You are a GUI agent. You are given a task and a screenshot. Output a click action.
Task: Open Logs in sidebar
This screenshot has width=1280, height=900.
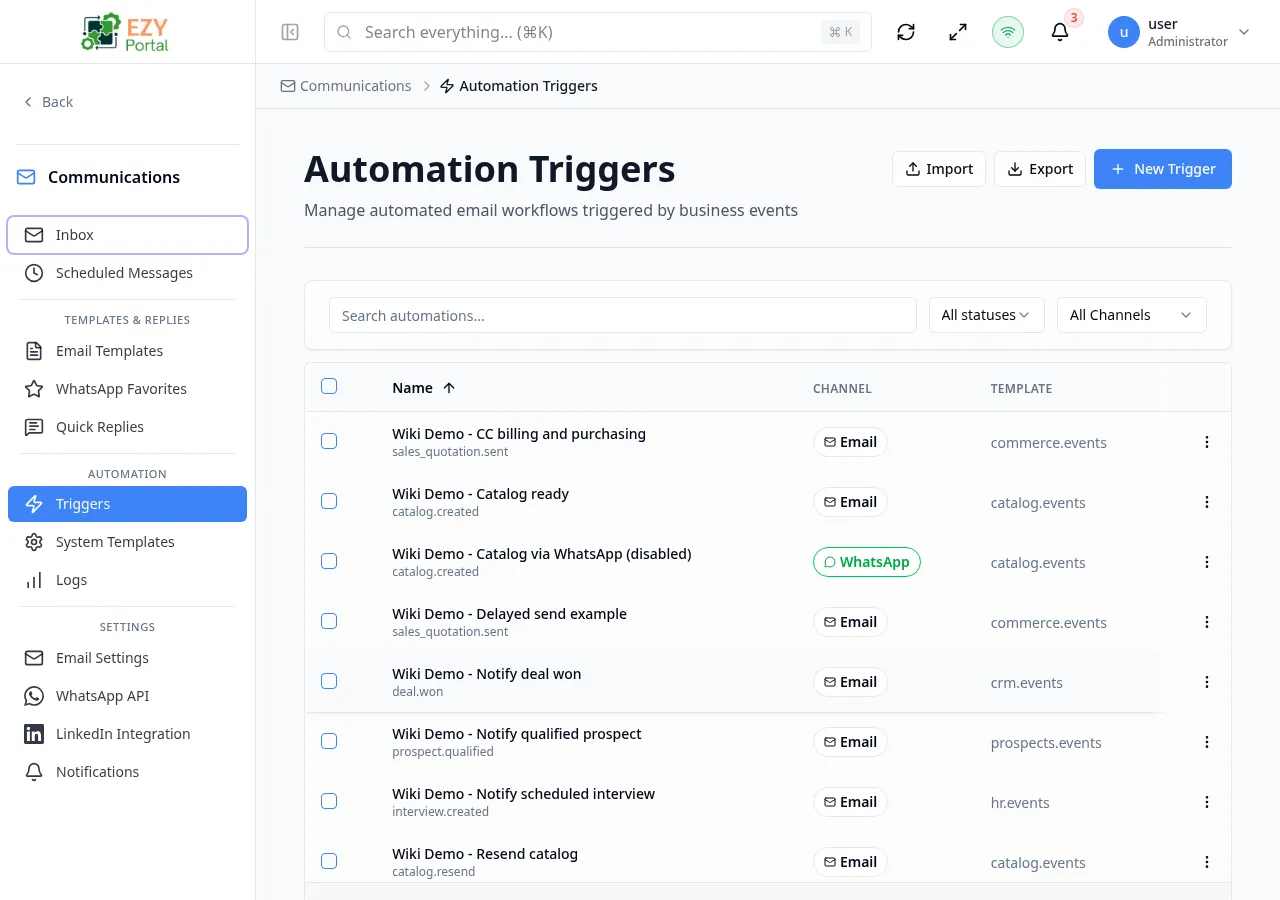[127, 580]
